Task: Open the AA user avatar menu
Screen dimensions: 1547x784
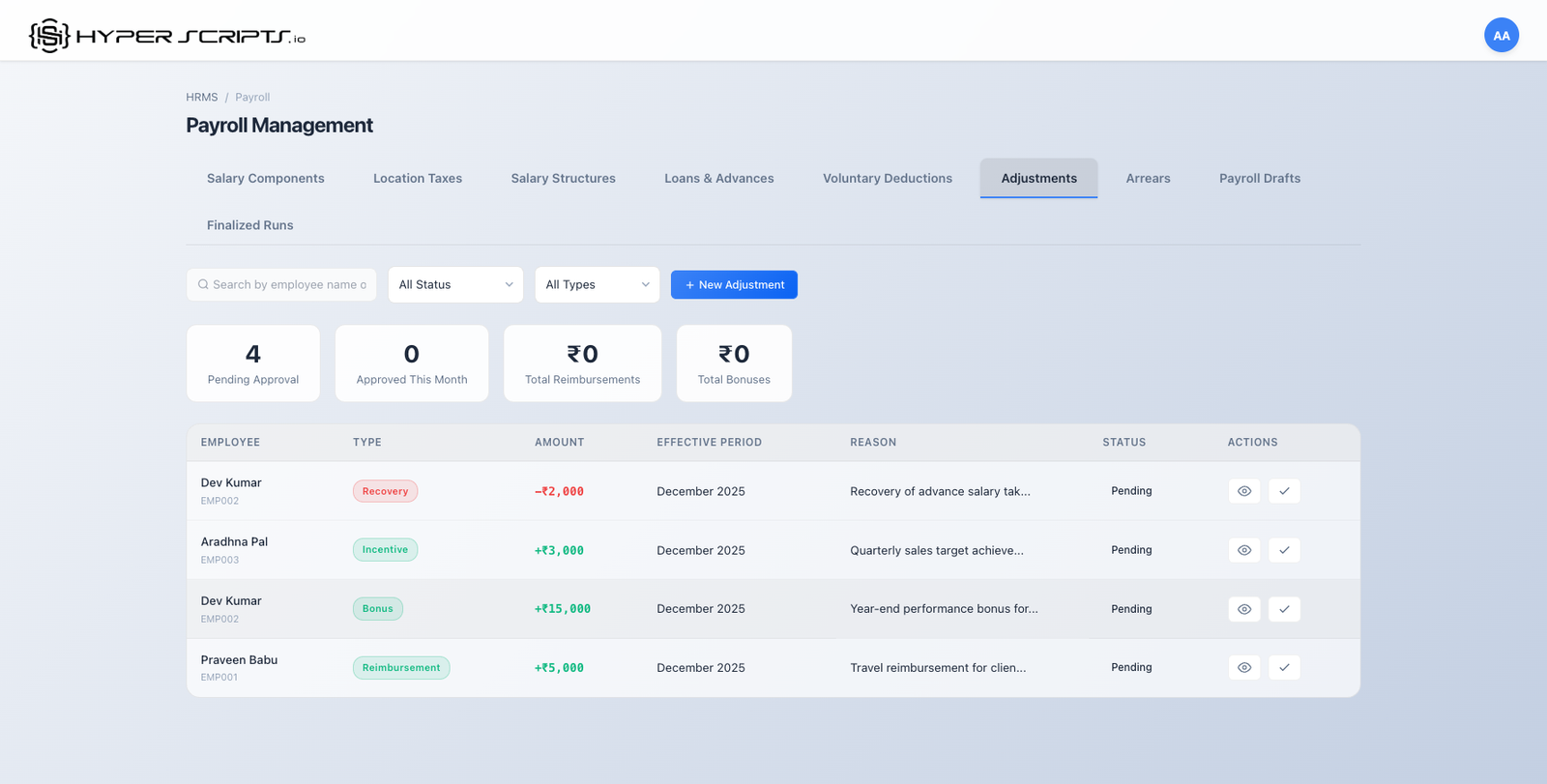Action: (x=1501, y=36)
